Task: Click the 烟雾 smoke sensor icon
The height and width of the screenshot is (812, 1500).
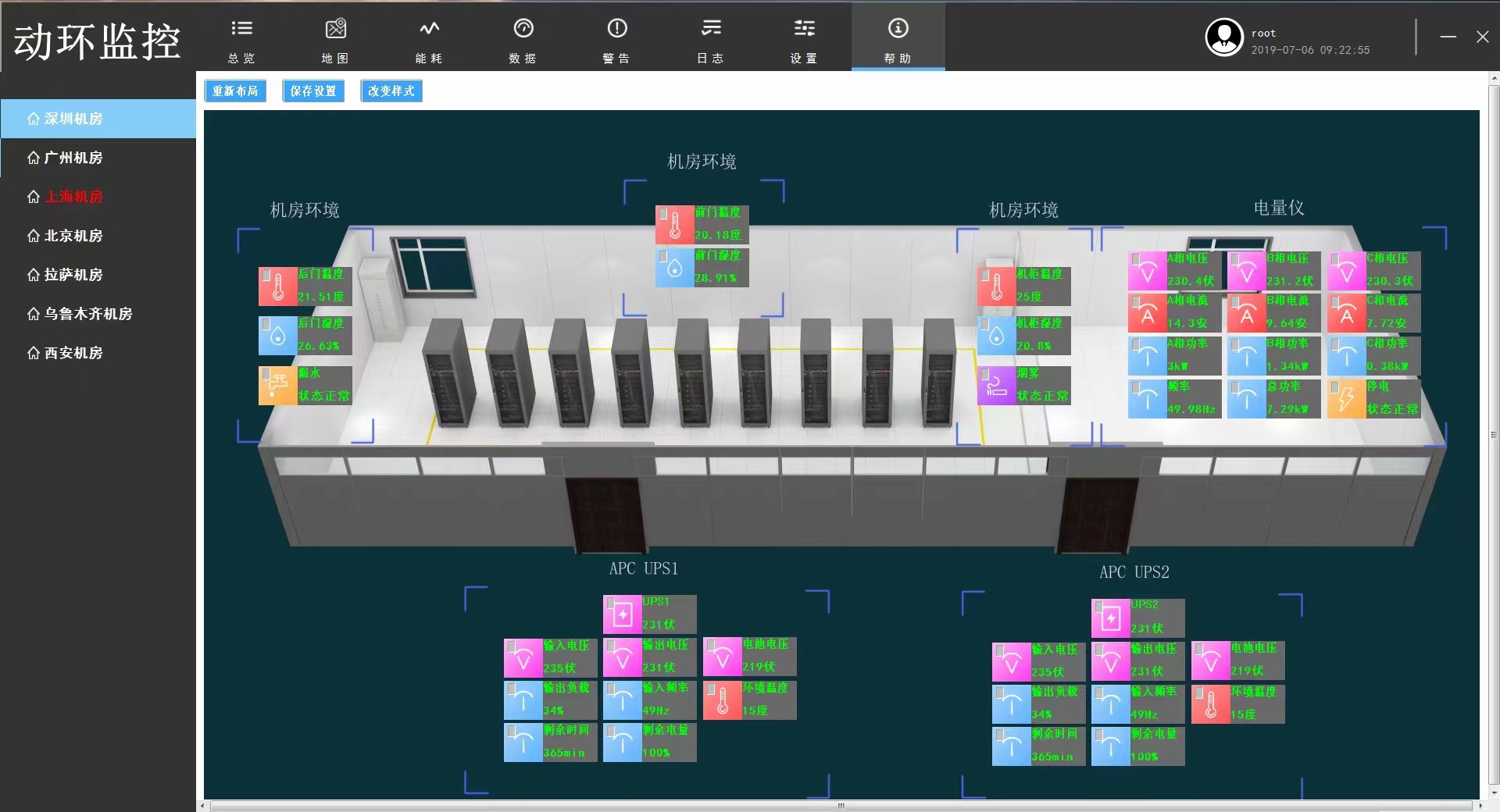Action: (997, 386)
